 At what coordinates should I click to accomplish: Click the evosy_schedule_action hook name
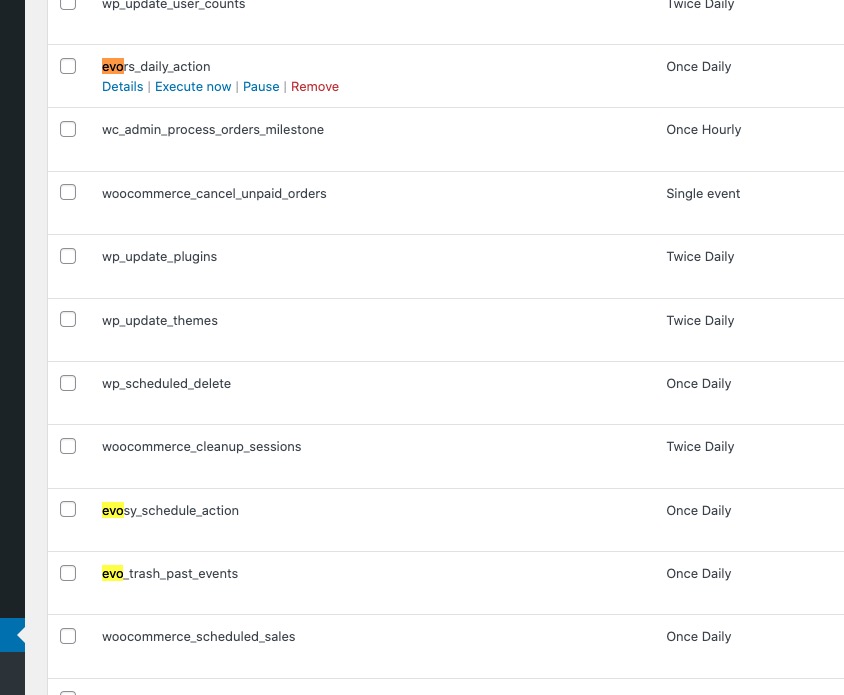point(170,510)
